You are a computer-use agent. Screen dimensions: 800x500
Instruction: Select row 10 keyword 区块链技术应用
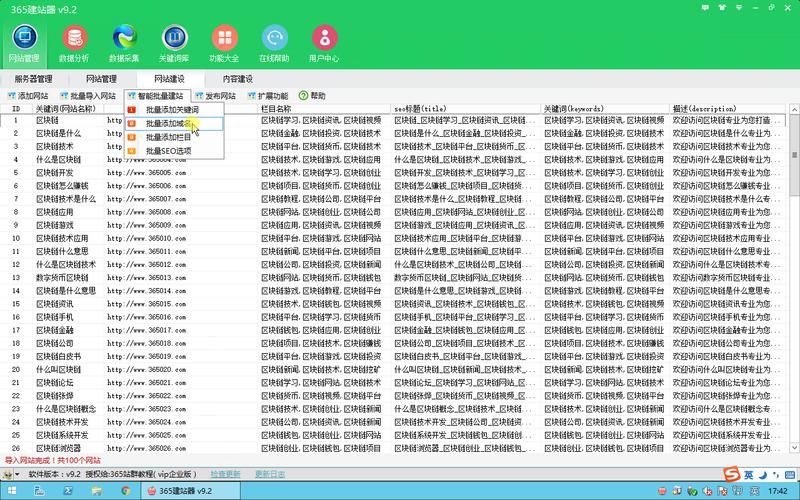tap(62, 238)
